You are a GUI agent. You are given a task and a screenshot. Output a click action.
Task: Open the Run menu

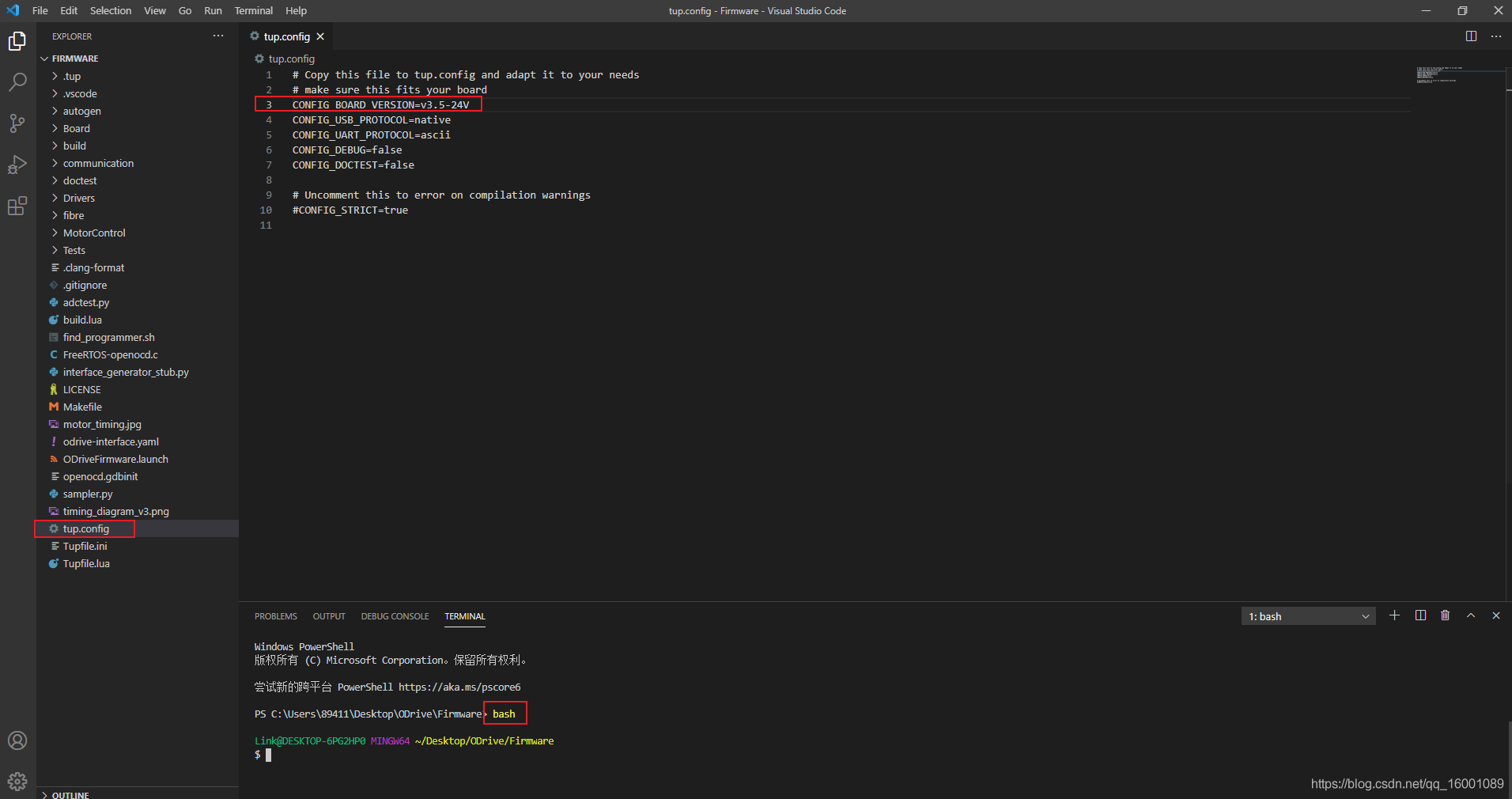click(x=213, y=10)
